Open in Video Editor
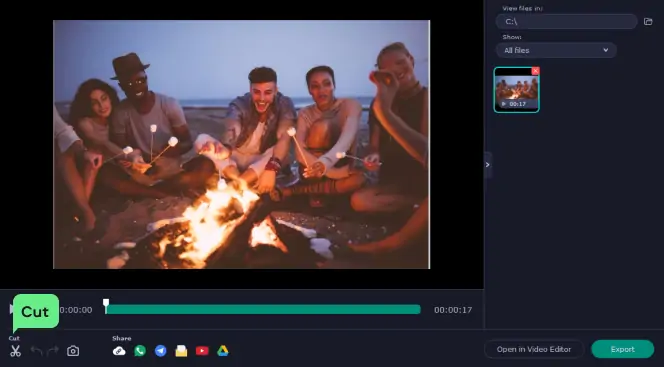 534,349
